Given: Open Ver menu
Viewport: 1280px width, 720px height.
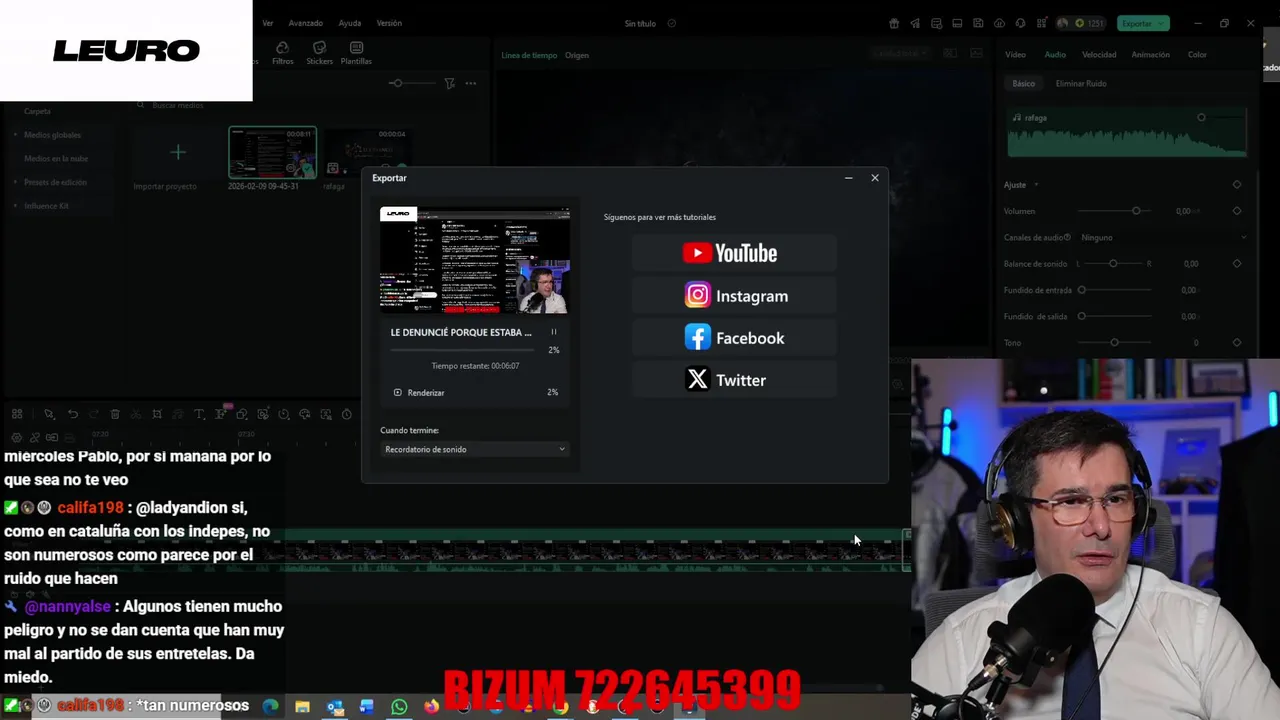Looking at the screenshot, I should point(268,23).
